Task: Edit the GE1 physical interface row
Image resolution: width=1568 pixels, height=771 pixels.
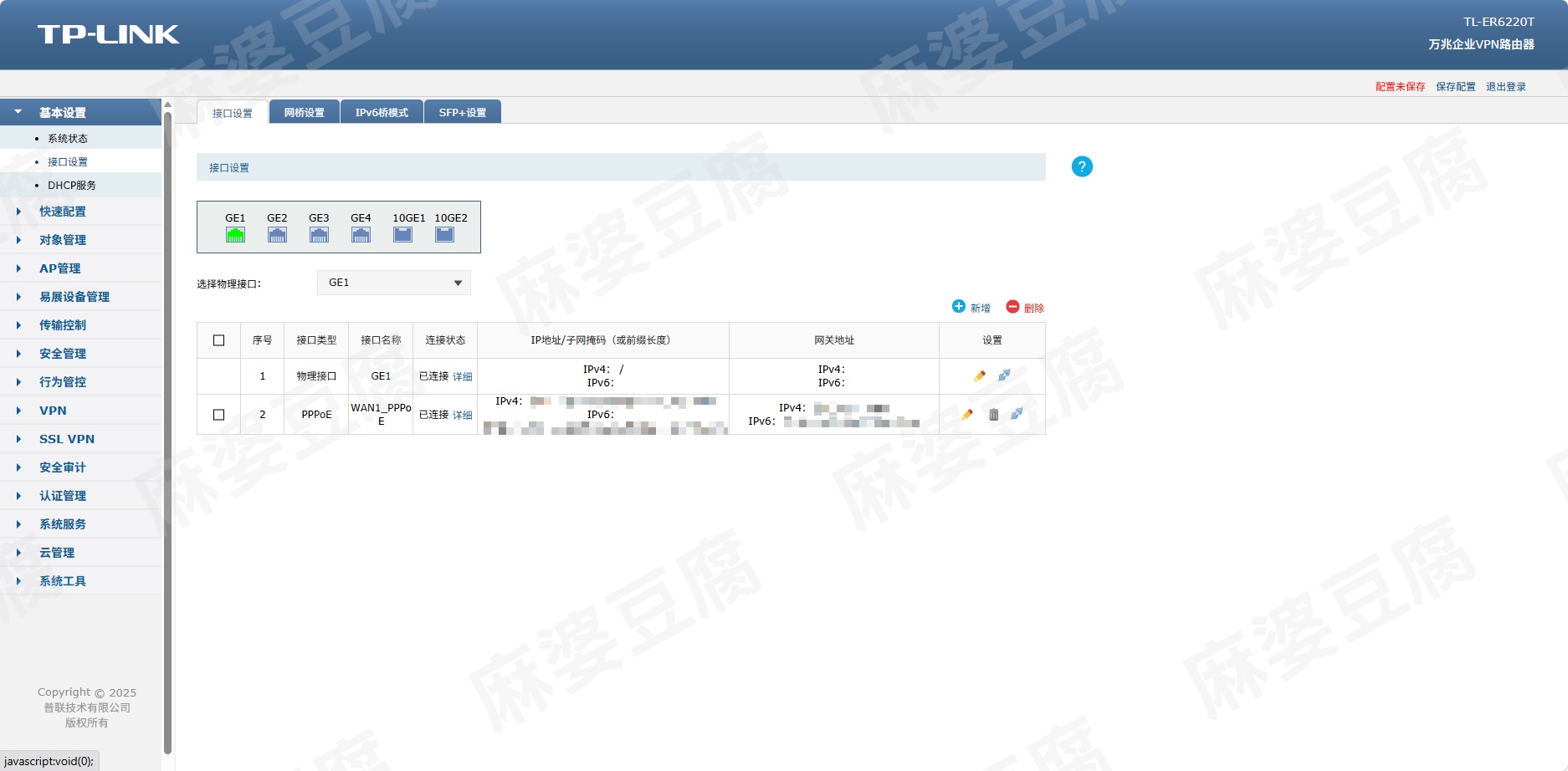Action: click(980, 376)
